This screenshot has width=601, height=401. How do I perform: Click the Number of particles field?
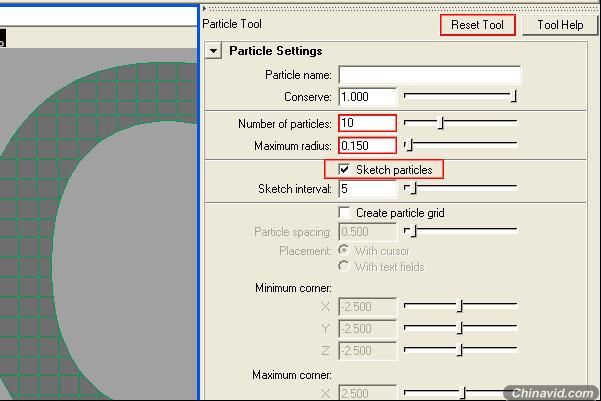click(367, 124)
